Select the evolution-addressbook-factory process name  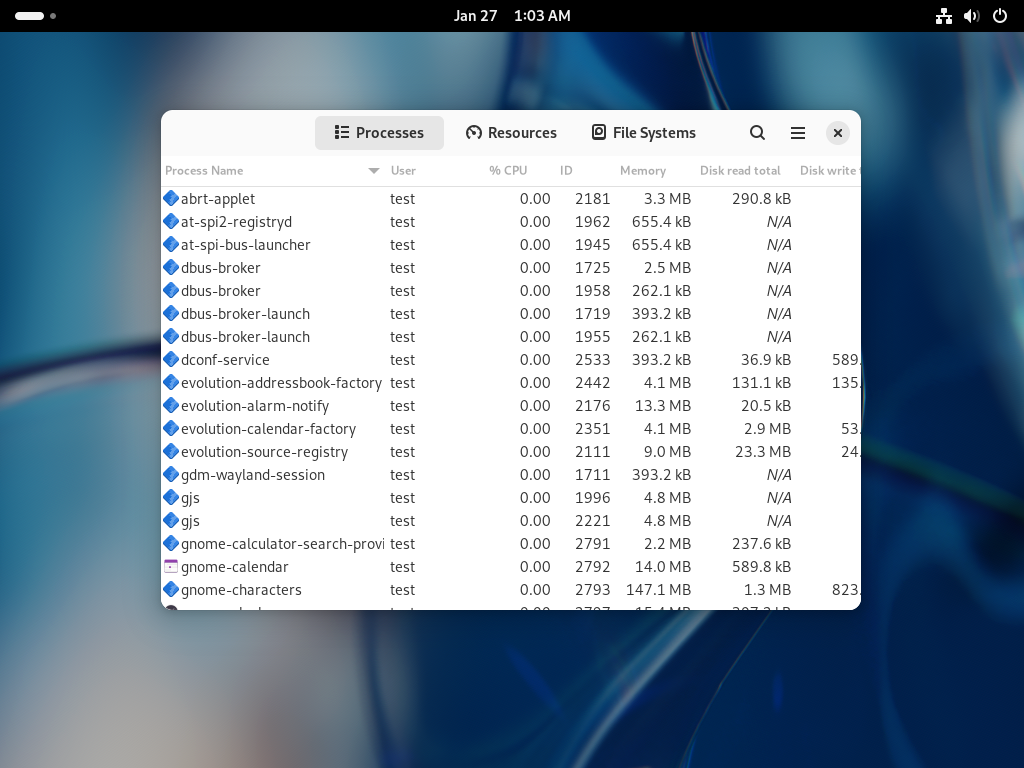281,383
